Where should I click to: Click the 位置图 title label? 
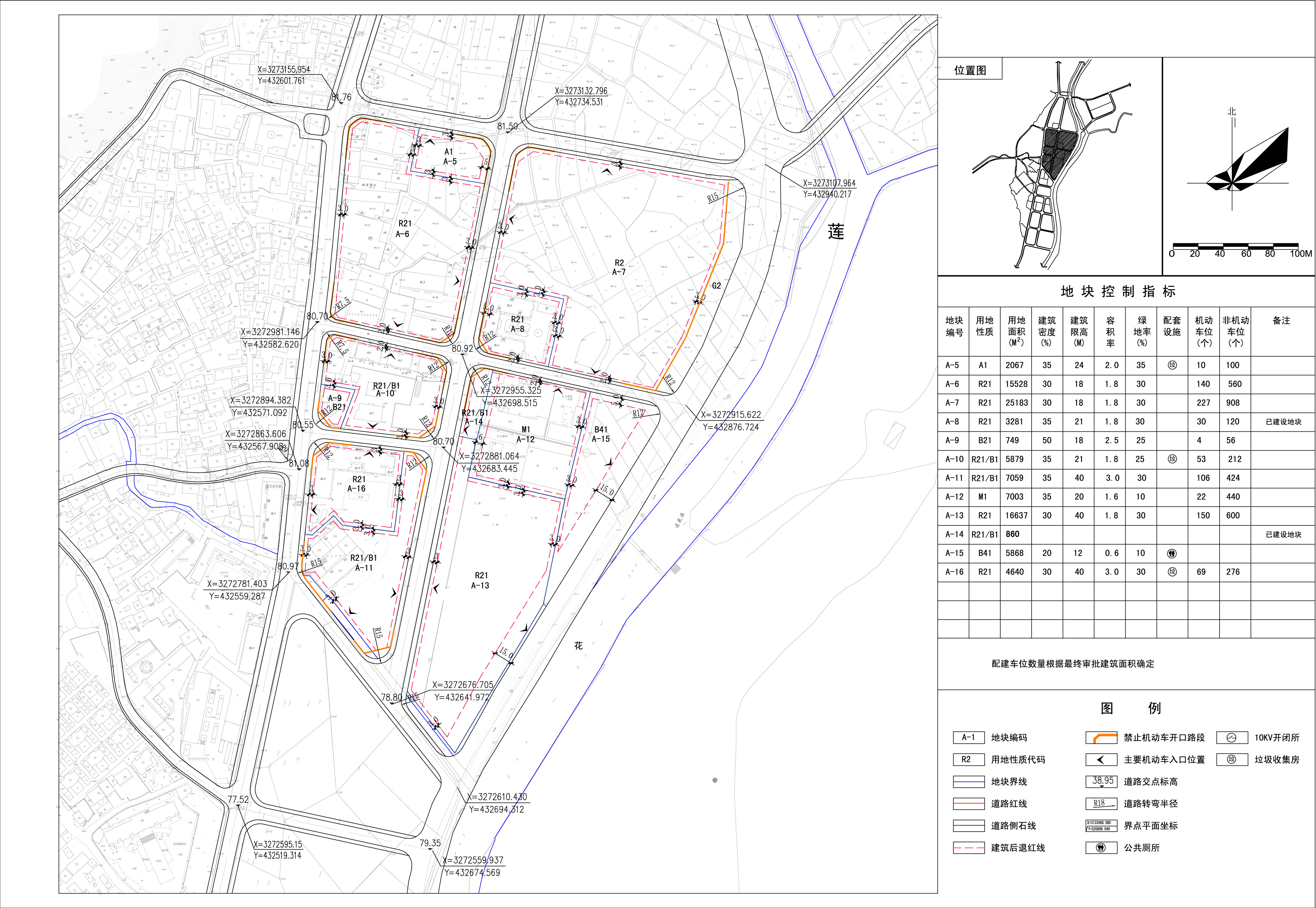(971, 70)
